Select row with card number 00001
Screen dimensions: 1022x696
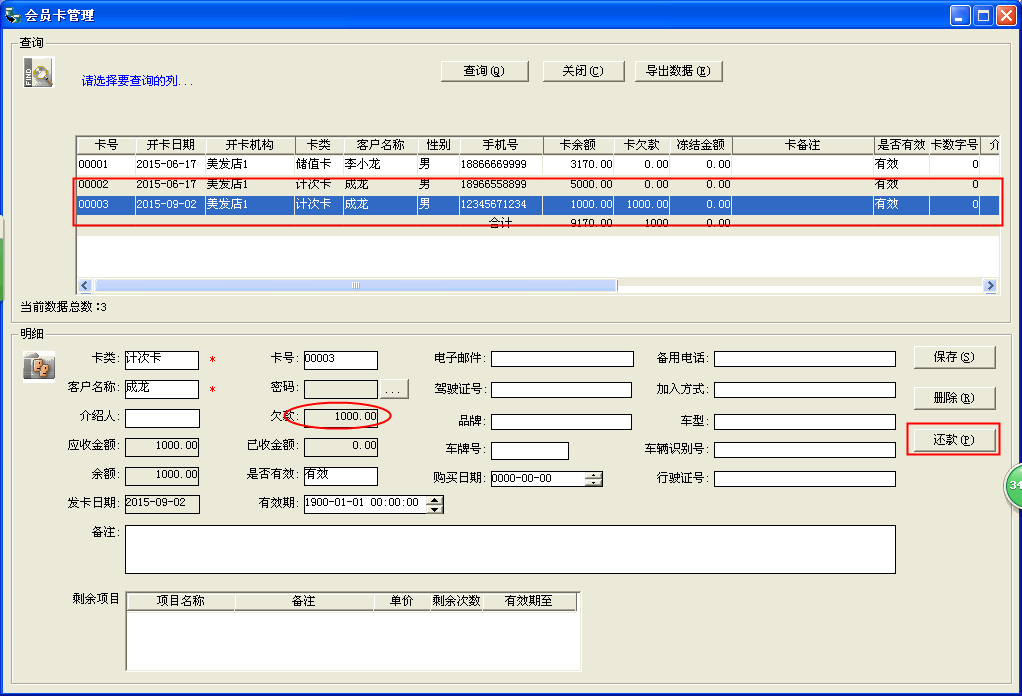[x=538, y=164]
